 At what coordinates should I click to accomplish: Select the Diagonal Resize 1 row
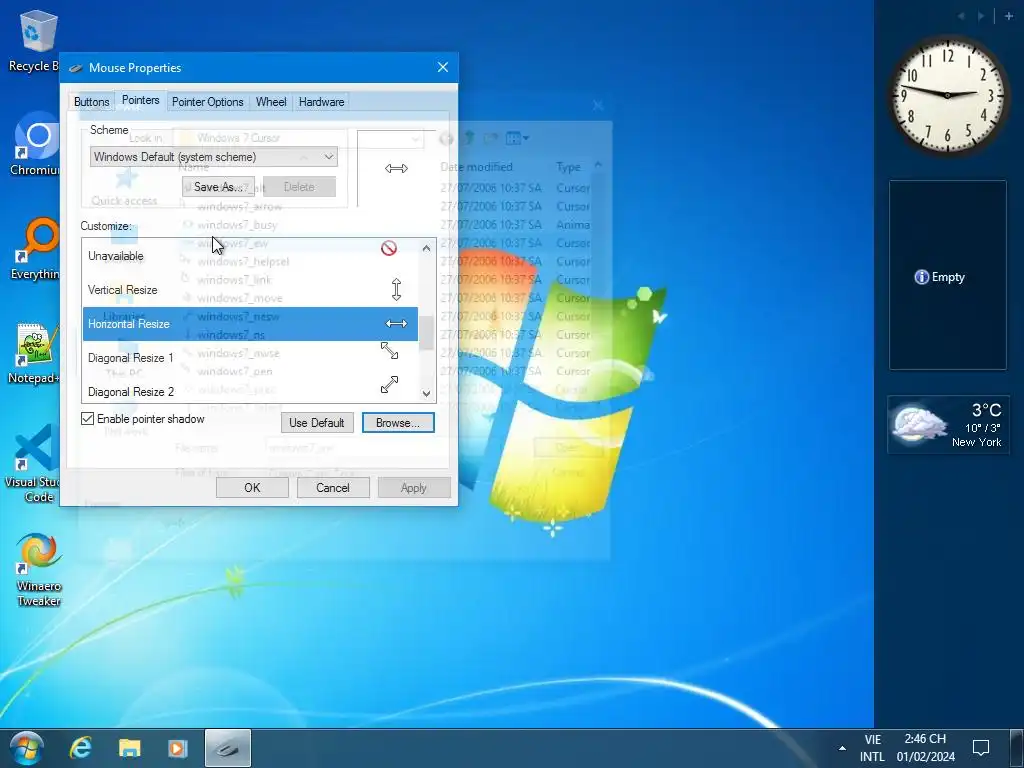(250, 358)
